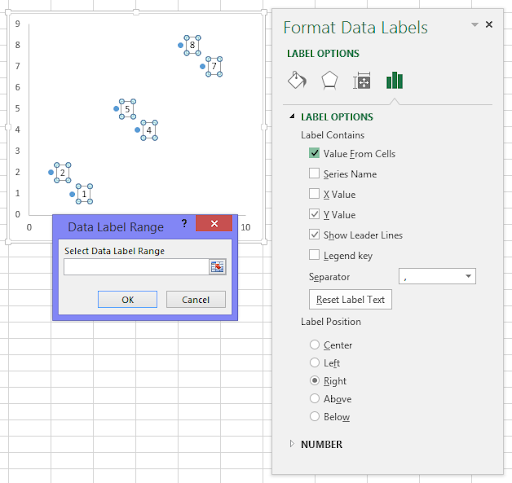Click the Select Data Label Range field
The height and width of the screenshot is (483, 512).
point(136,267)
